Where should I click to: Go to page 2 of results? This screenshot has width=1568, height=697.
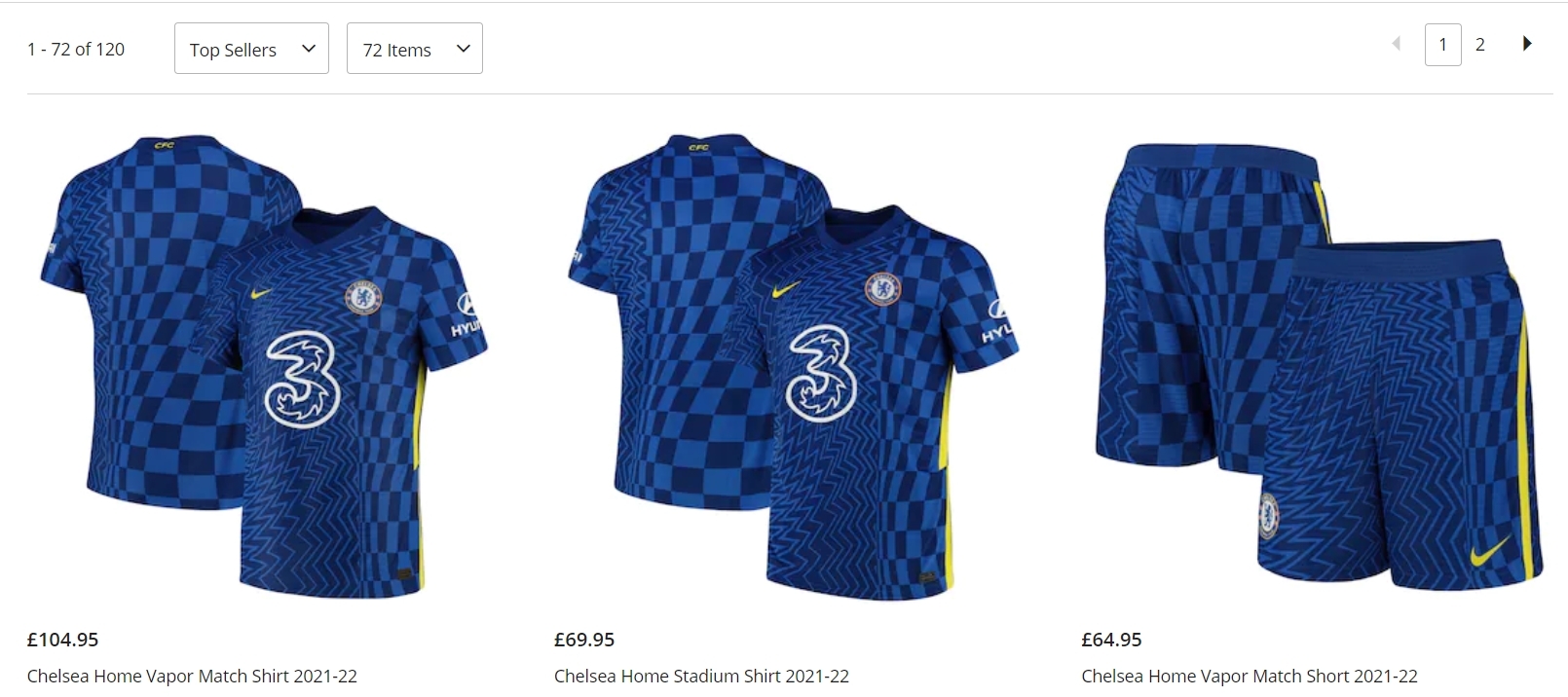point(1480,45)
